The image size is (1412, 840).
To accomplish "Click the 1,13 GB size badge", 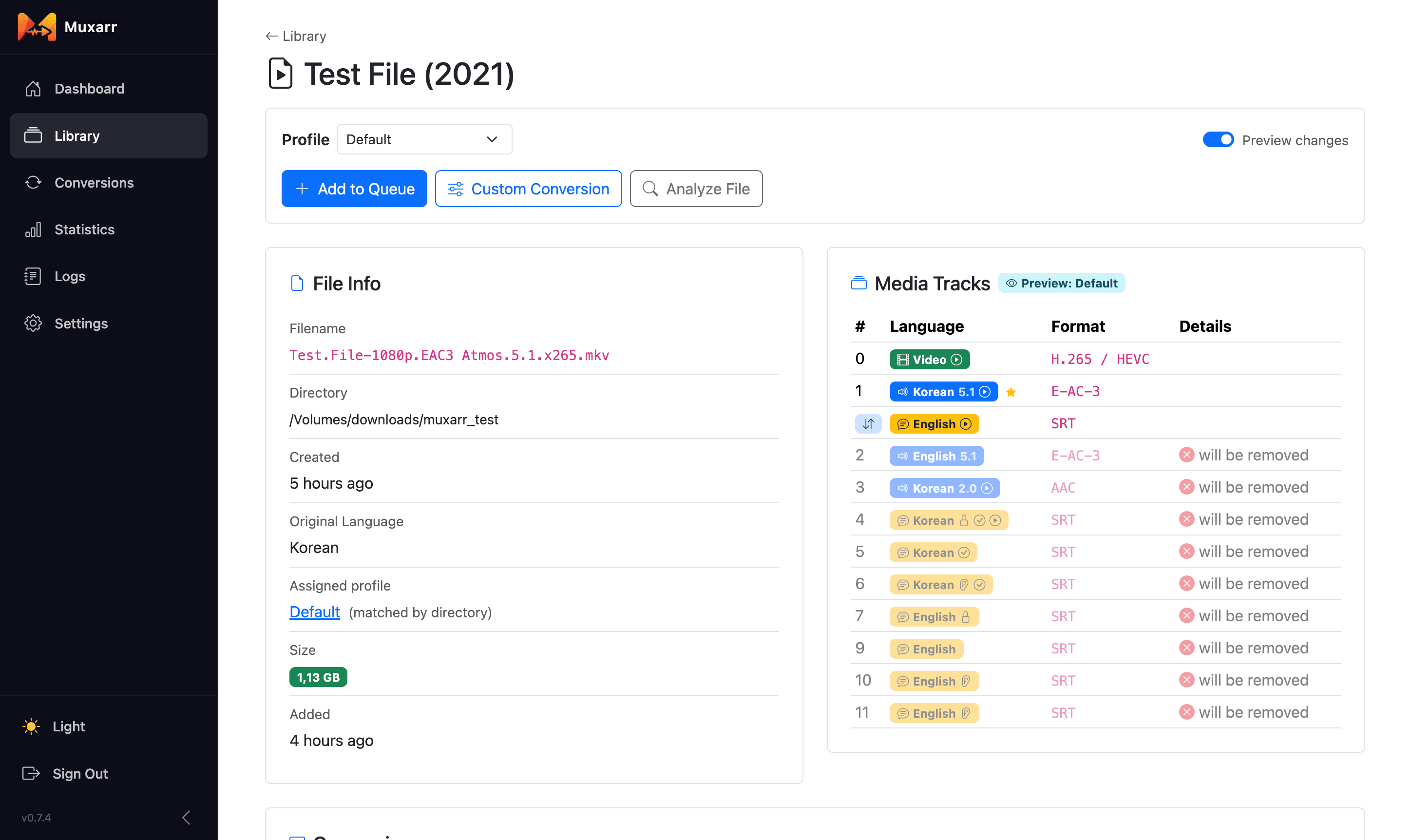I will 318,677.
